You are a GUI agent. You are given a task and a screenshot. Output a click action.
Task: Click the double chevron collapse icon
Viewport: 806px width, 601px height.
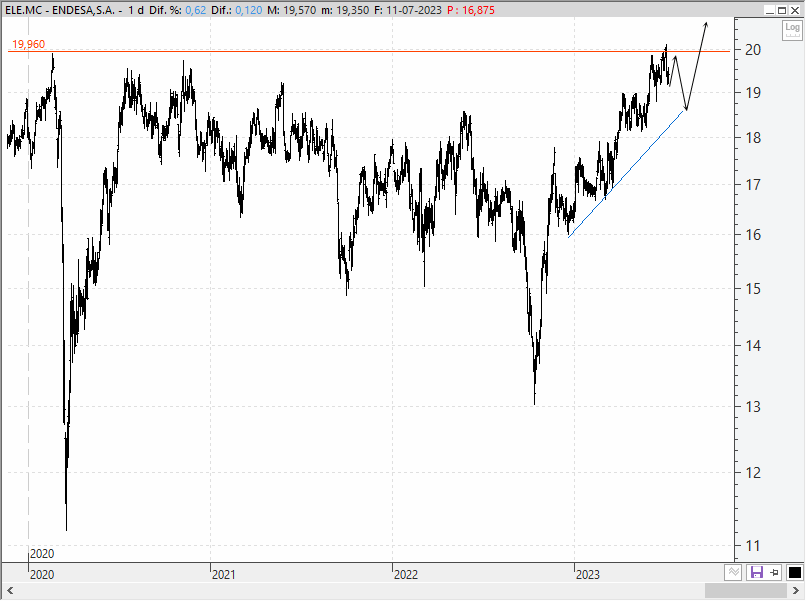pos(733,572)
